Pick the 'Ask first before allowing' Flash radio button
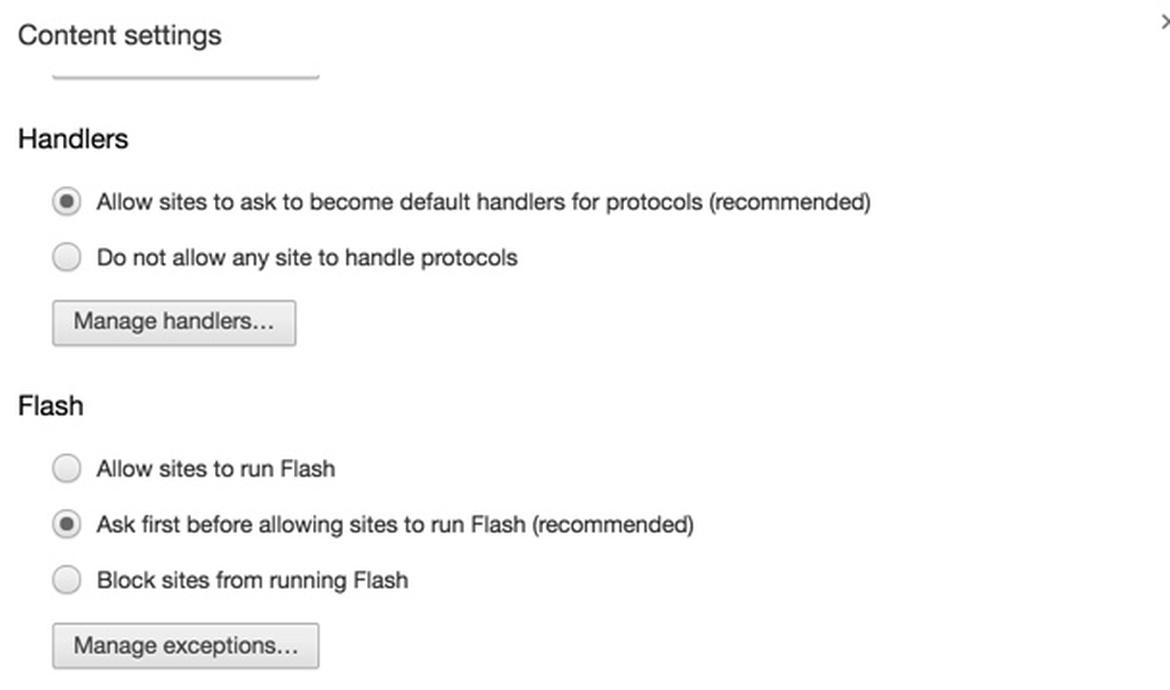Viewport: 1170px width, 690px height. tap(67, 524)
